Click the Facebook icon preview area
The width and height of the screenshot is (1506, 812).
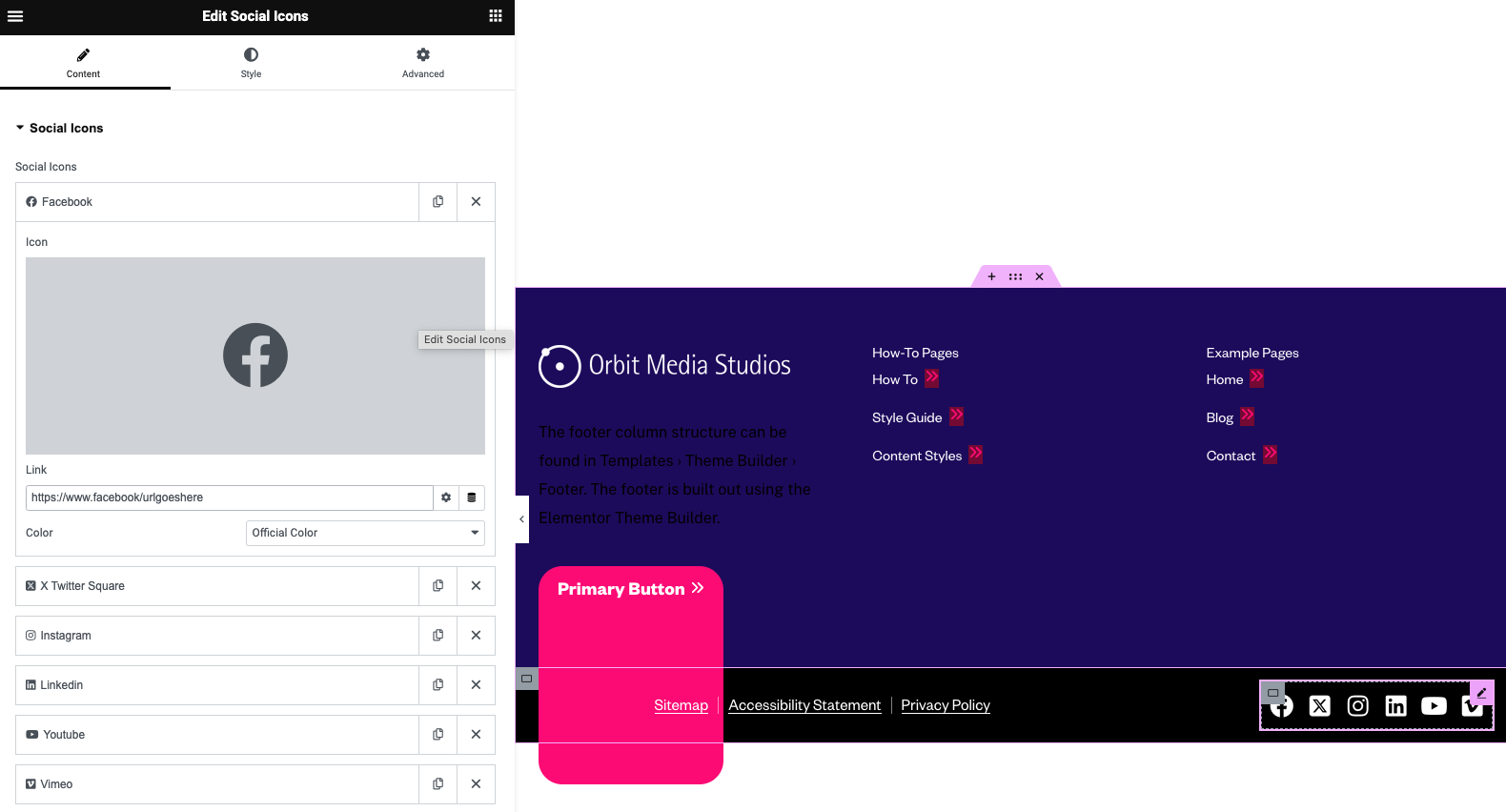point(255,355)
